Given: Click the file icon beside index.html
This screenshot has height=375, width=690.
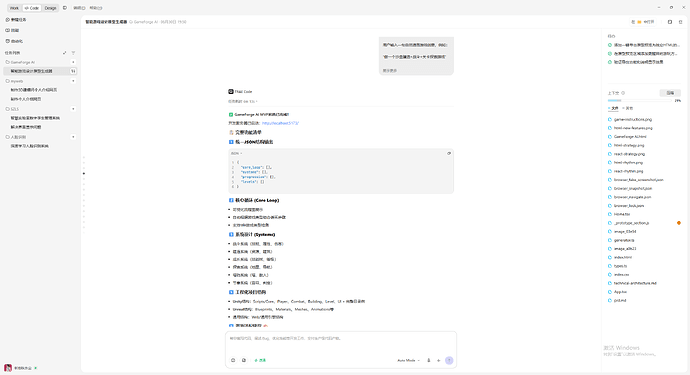Looking at the screenshot, I should pos(610,257).
